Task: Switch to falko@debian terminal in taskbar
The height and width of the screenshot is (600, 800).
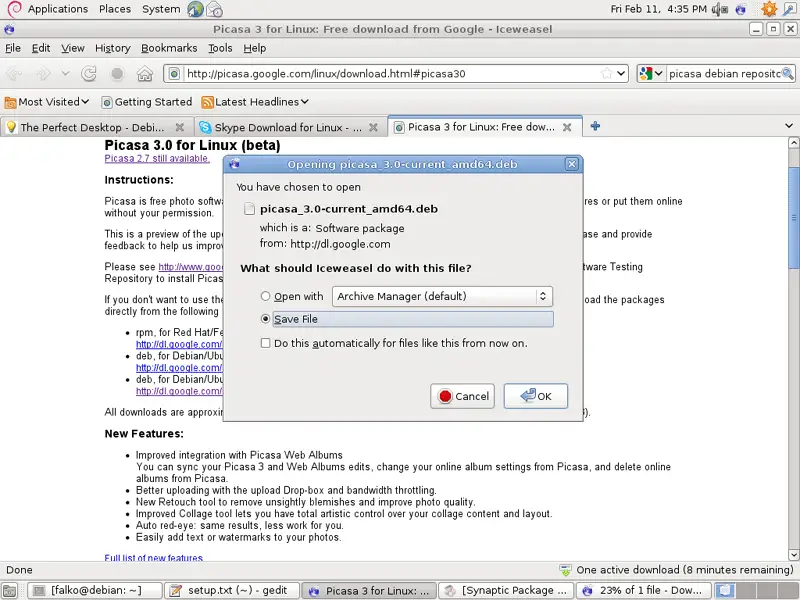Action: (94, 591)
